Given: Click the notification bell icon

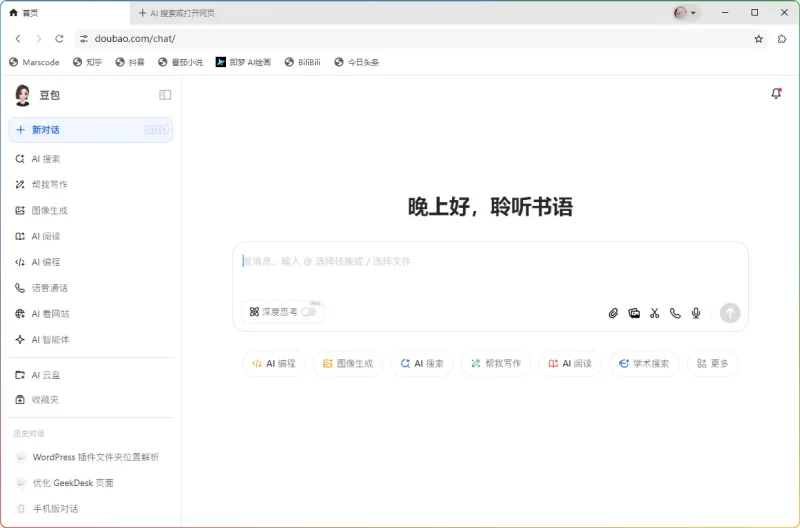Looking at the screenshot, I should 776,93.
